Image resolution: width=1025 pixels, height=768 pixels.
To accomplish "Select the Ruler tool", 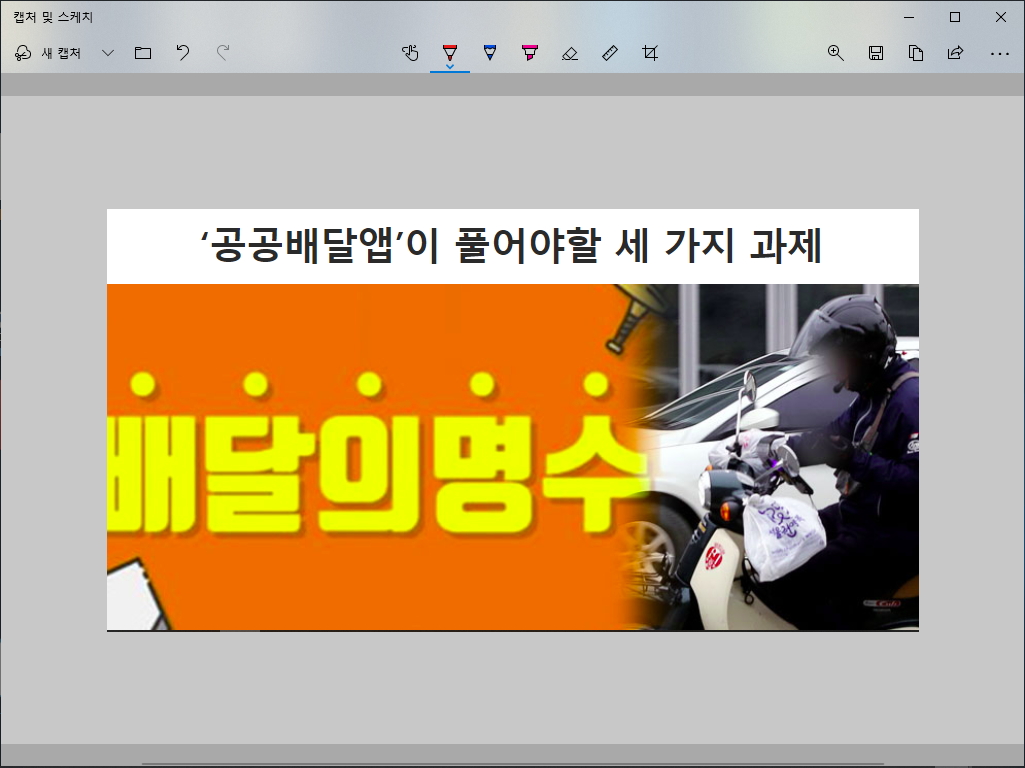I will tap(610, 53).
